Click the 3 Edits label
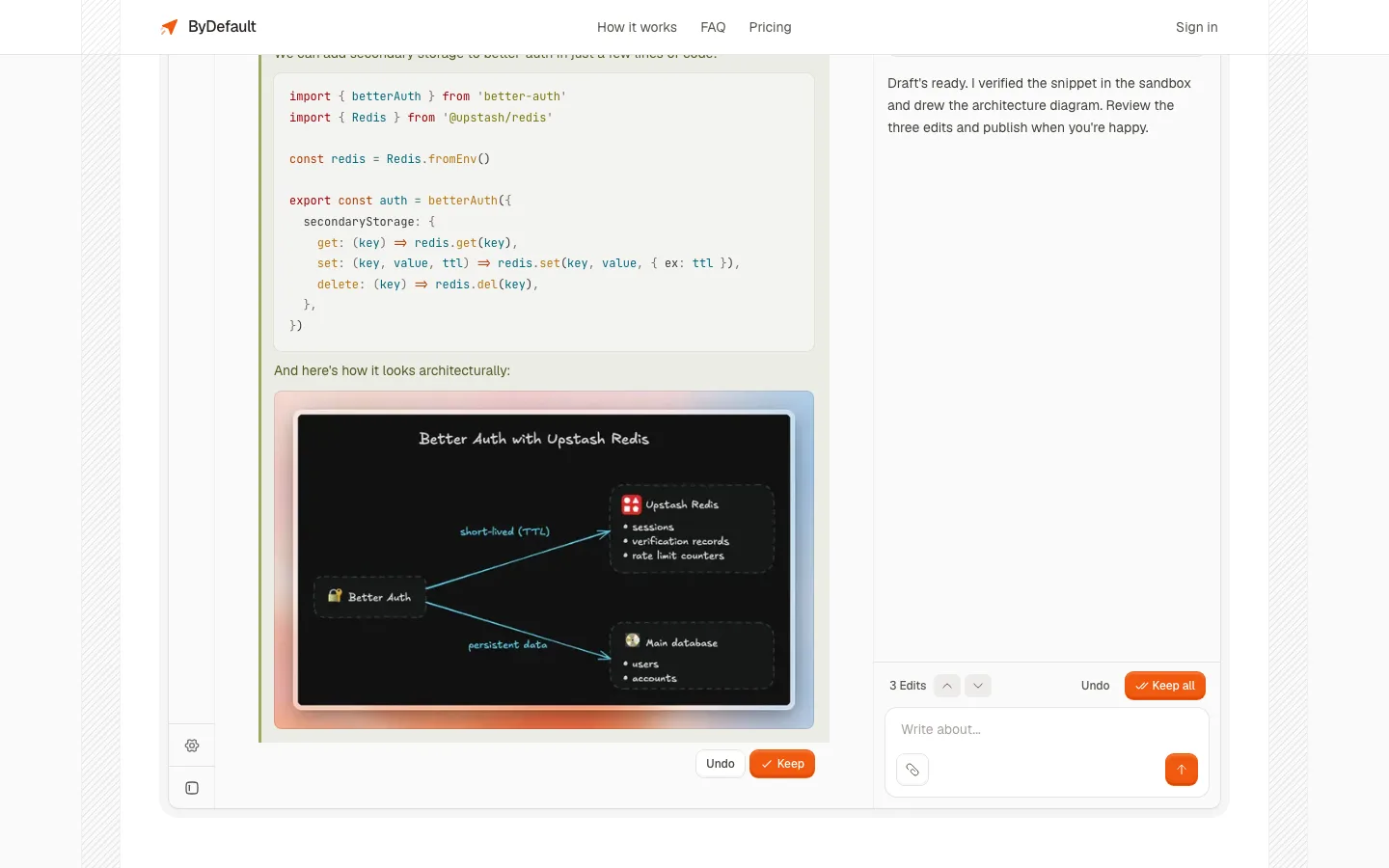Image resolution: width=1389 pixels, height=868 pixels. tap(908, 686)
